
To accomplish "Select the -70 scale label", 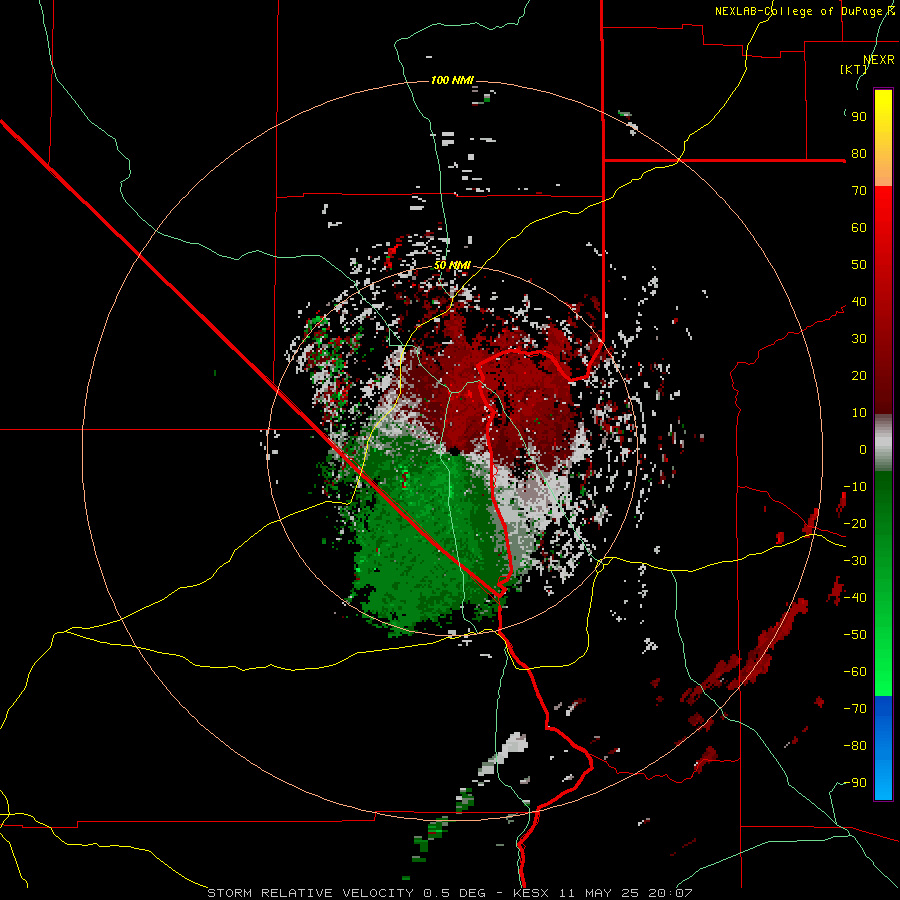I will [x=855, y=709].
